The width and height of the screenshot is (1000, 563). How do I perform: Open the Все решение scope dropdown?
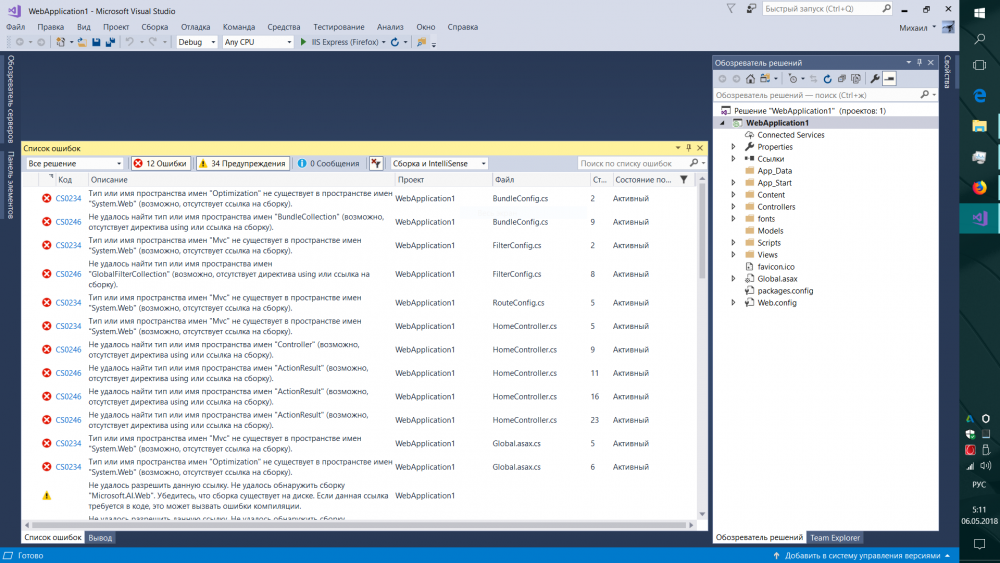[75, 163]
